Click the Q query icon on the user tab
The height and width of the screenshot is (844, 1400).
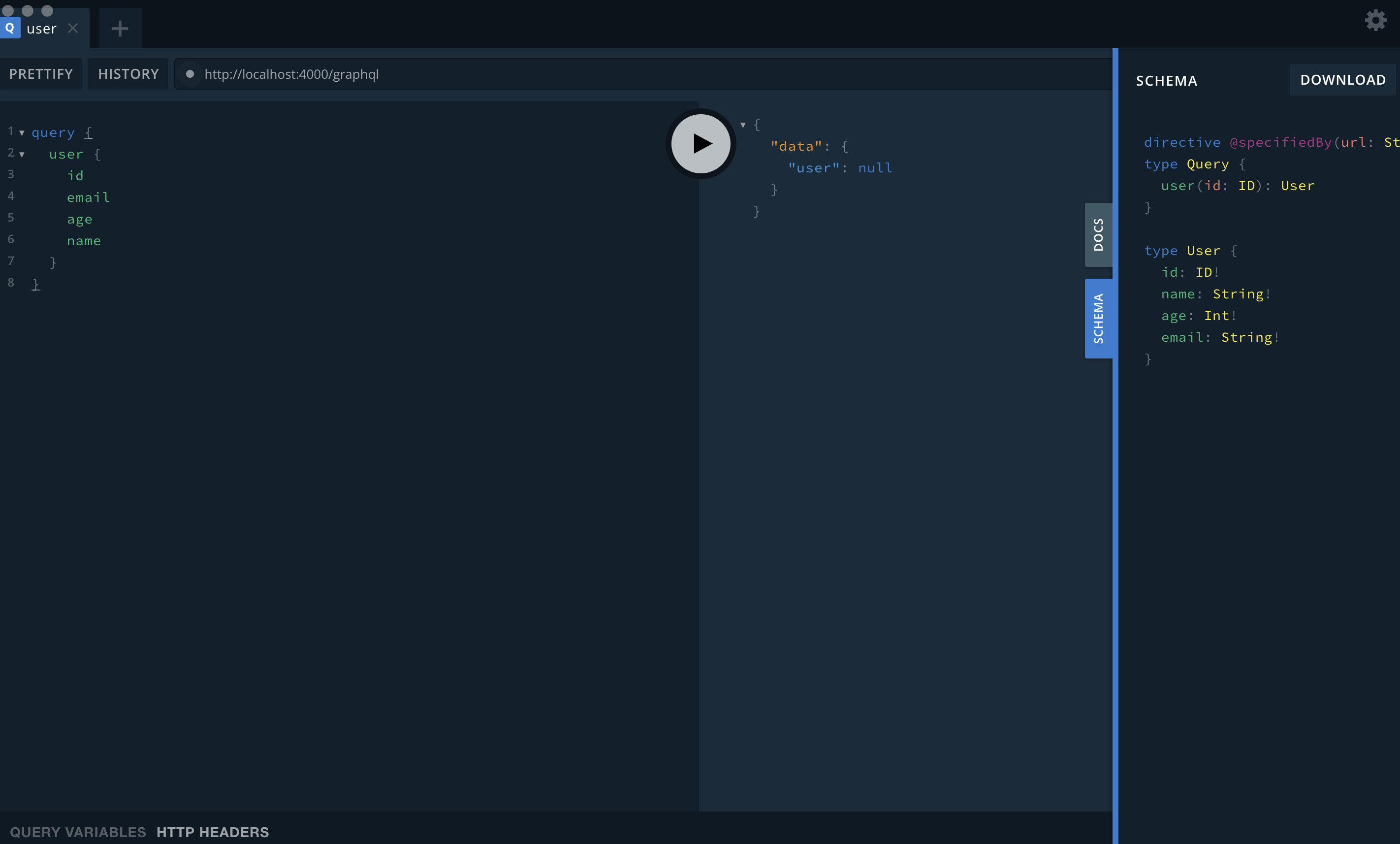(10, 28)
